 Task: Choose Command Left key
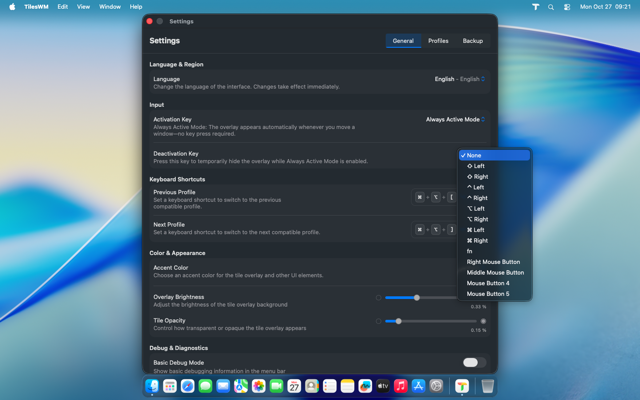click(x=494, y=230)
